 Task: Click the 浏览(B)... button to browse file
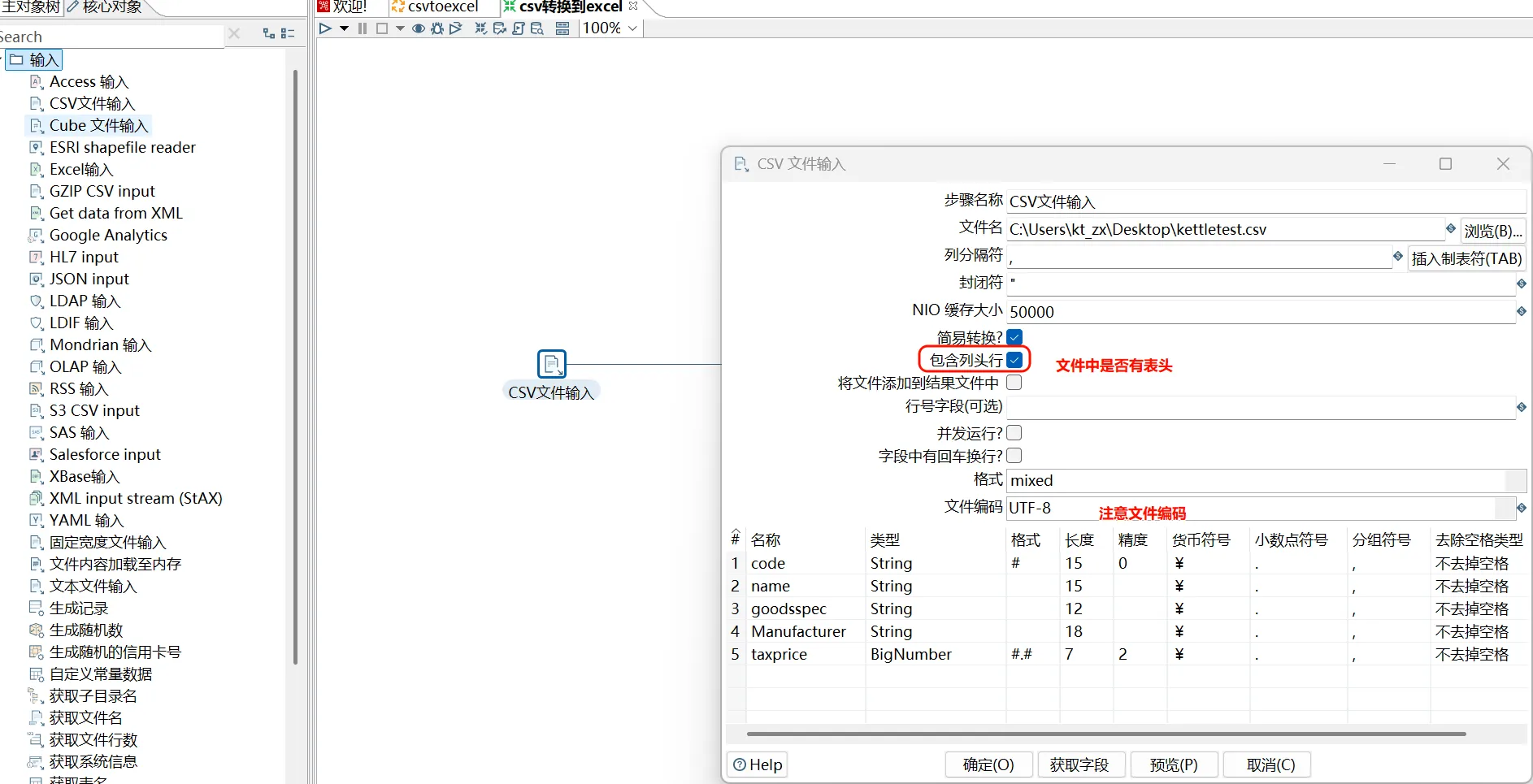click(x=1492, y=231)
